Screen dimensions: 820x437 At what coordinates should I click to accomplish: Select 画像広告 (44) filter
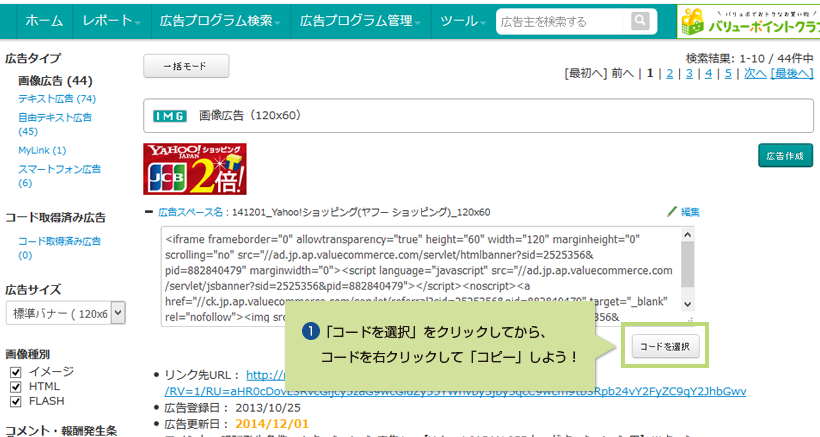(x=55, y=80)
